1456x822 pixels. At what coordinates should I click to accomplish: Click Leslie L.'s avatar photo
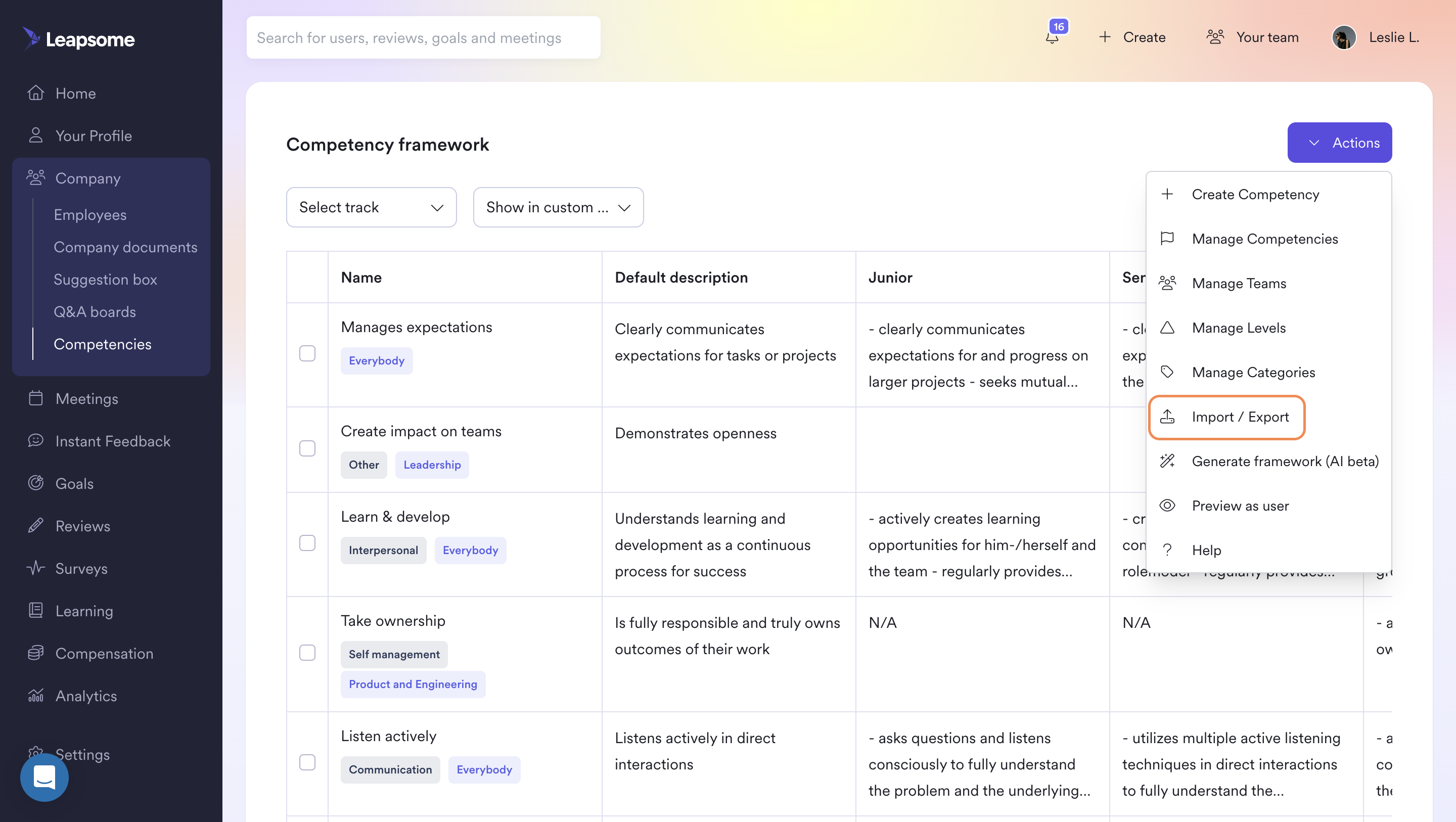tap(1344, 37)
